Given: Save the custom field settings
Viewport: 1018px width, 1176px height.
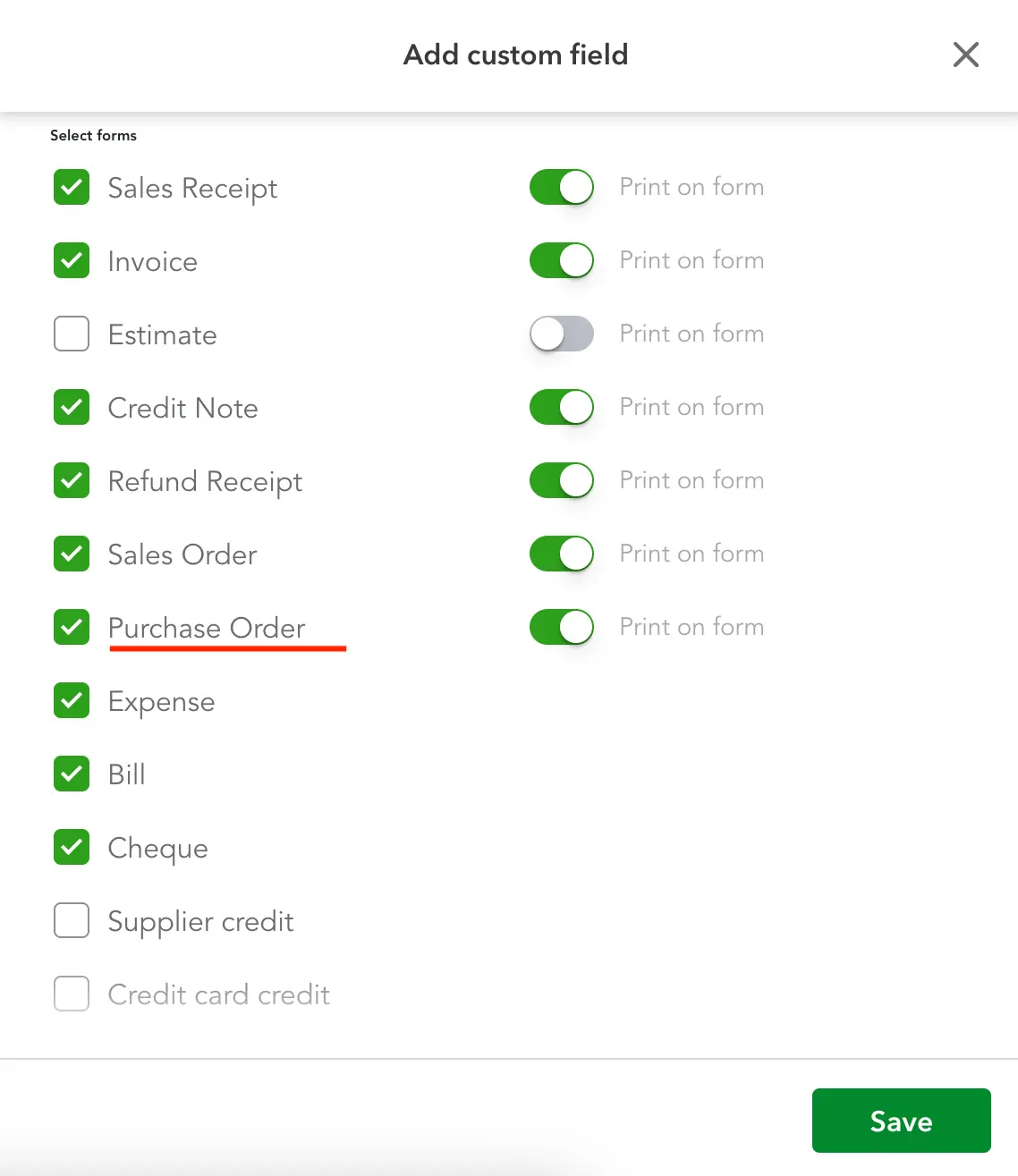Looking at the screenshot, I should [901, 1121].
